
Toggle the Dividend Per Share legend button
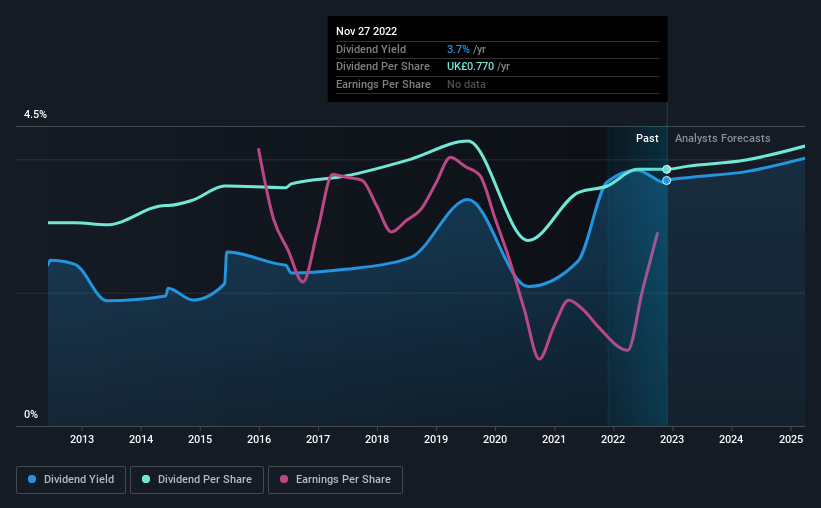(x=197, y=480)
